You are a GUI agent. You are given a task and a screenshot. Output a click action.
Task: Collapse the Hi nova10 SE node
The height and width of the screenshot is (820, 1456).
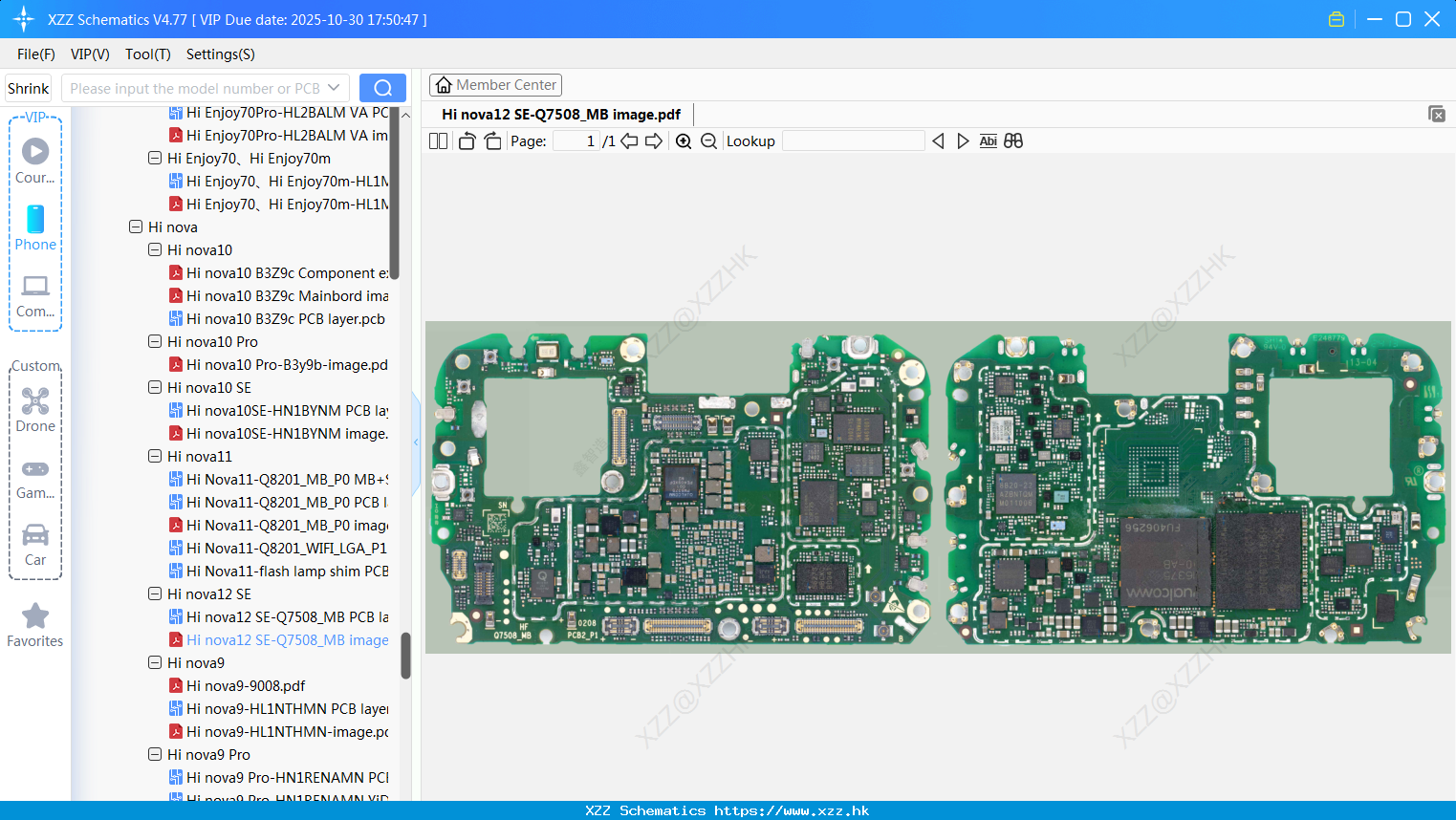tap(155, 387)
